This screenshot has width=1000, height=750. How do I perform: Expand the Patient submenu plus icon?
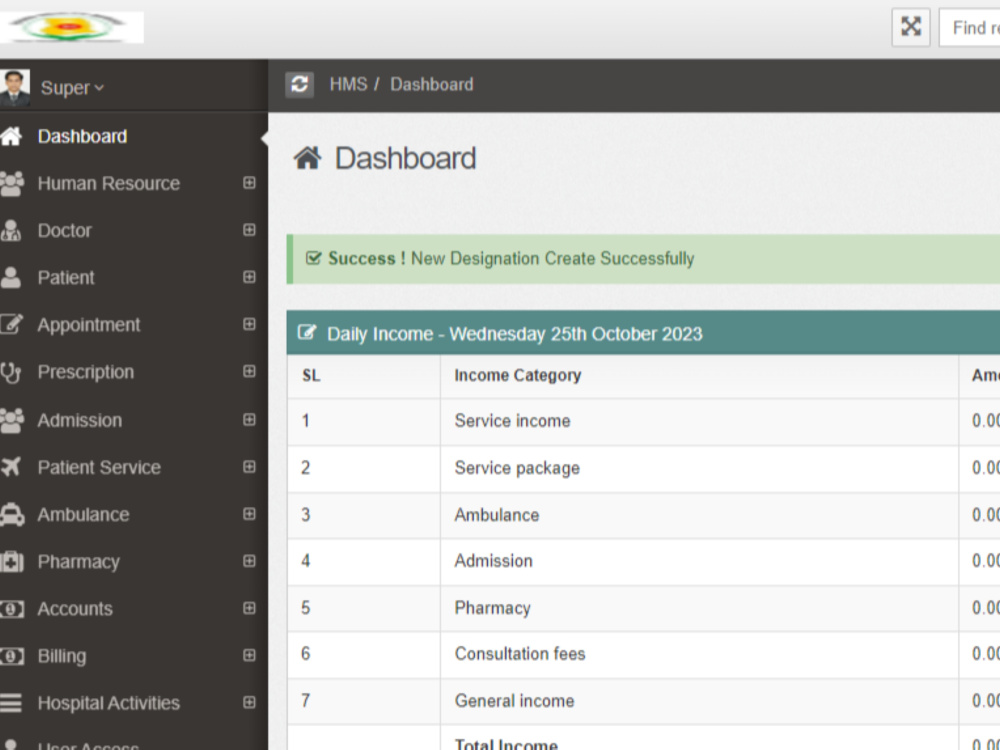[x=249, y=277]
